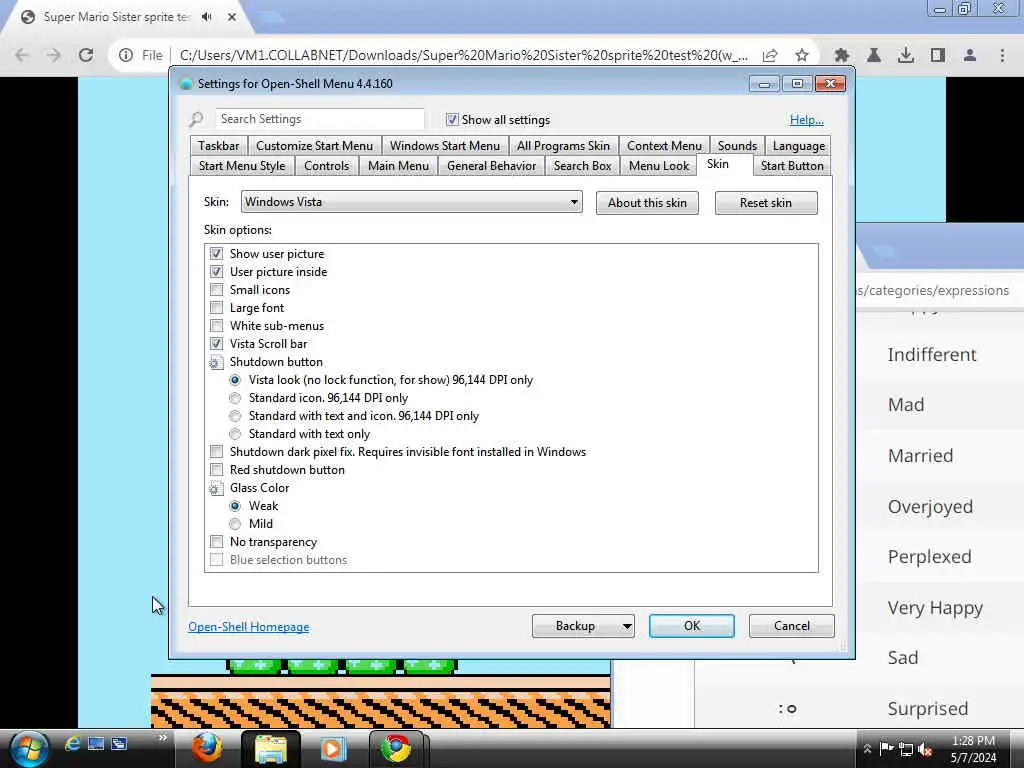The image size is (1024, 768).
Task: Launch Internet Explorer from quick launch
Action: (x=72, y=743)
